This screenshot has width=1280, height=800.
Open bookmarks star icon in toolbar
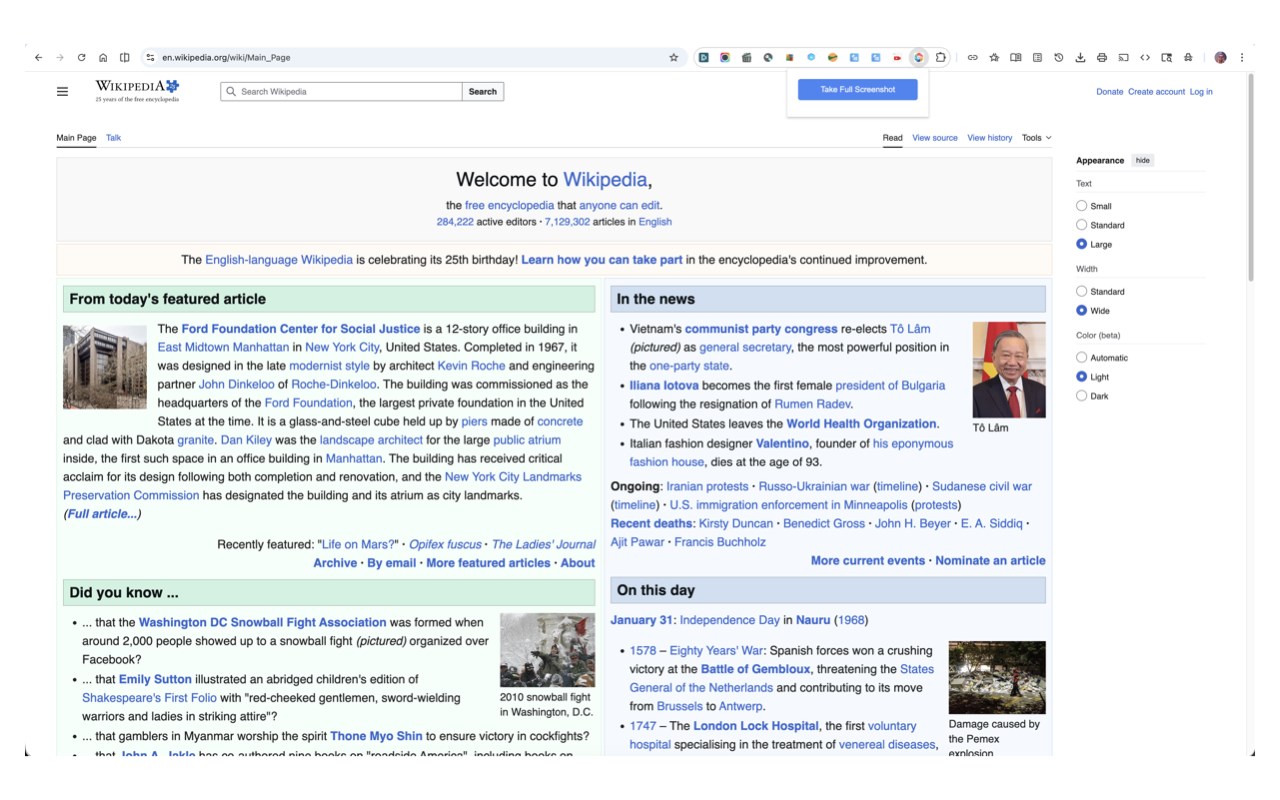pos(994,58)
